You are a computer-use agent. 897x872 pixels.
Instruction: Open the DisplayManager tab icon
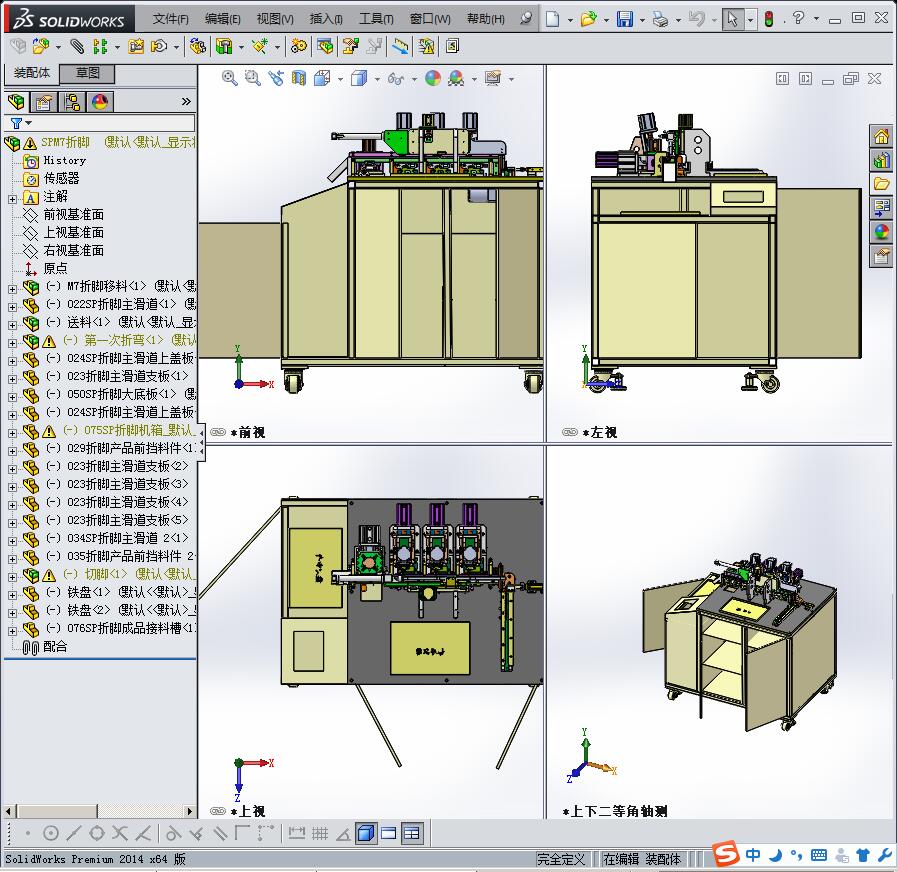coord(100,102)
